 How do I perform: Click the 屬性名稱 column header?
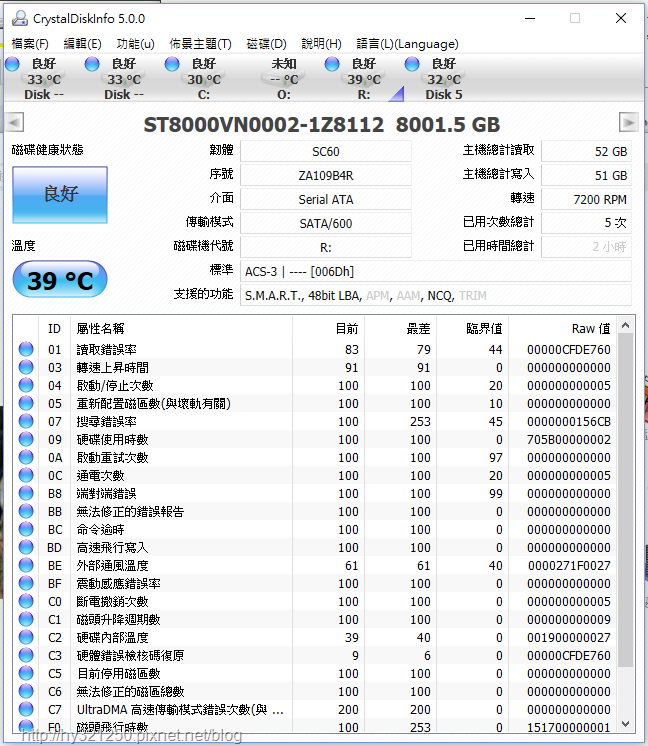[181, 329]
